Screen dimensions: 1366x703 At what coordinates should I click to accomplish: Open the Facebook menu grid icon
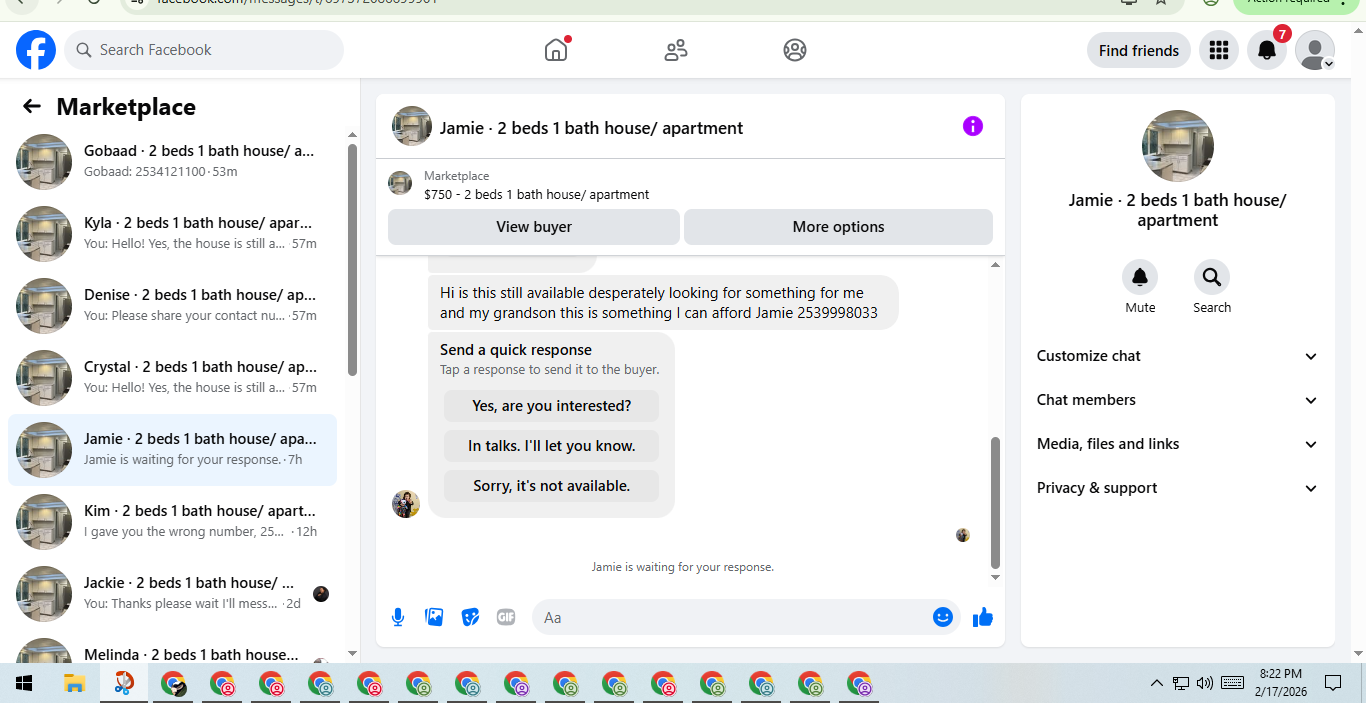coord(1218,50)
